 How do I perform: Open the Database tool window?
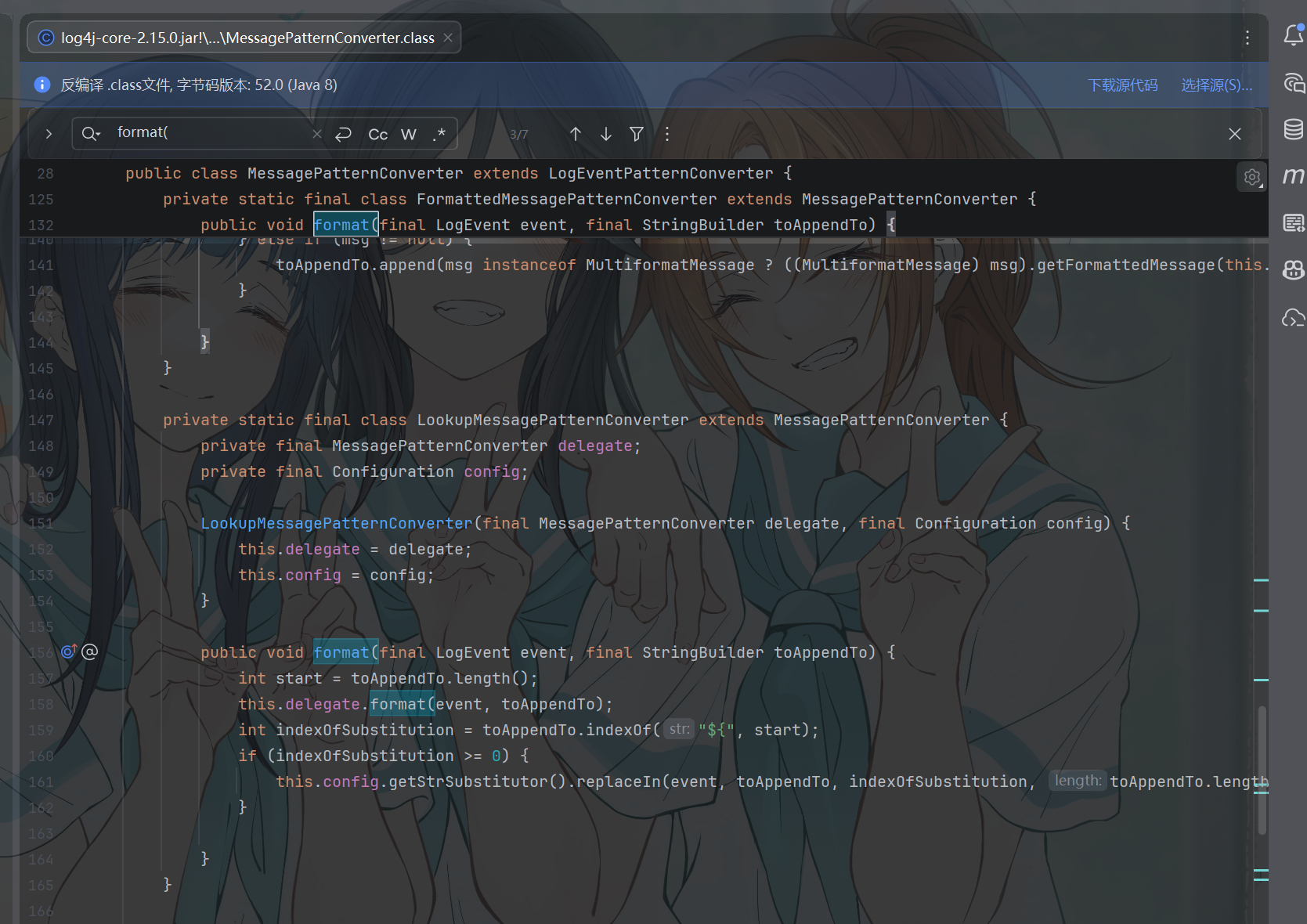click(x=1293, y=129)
